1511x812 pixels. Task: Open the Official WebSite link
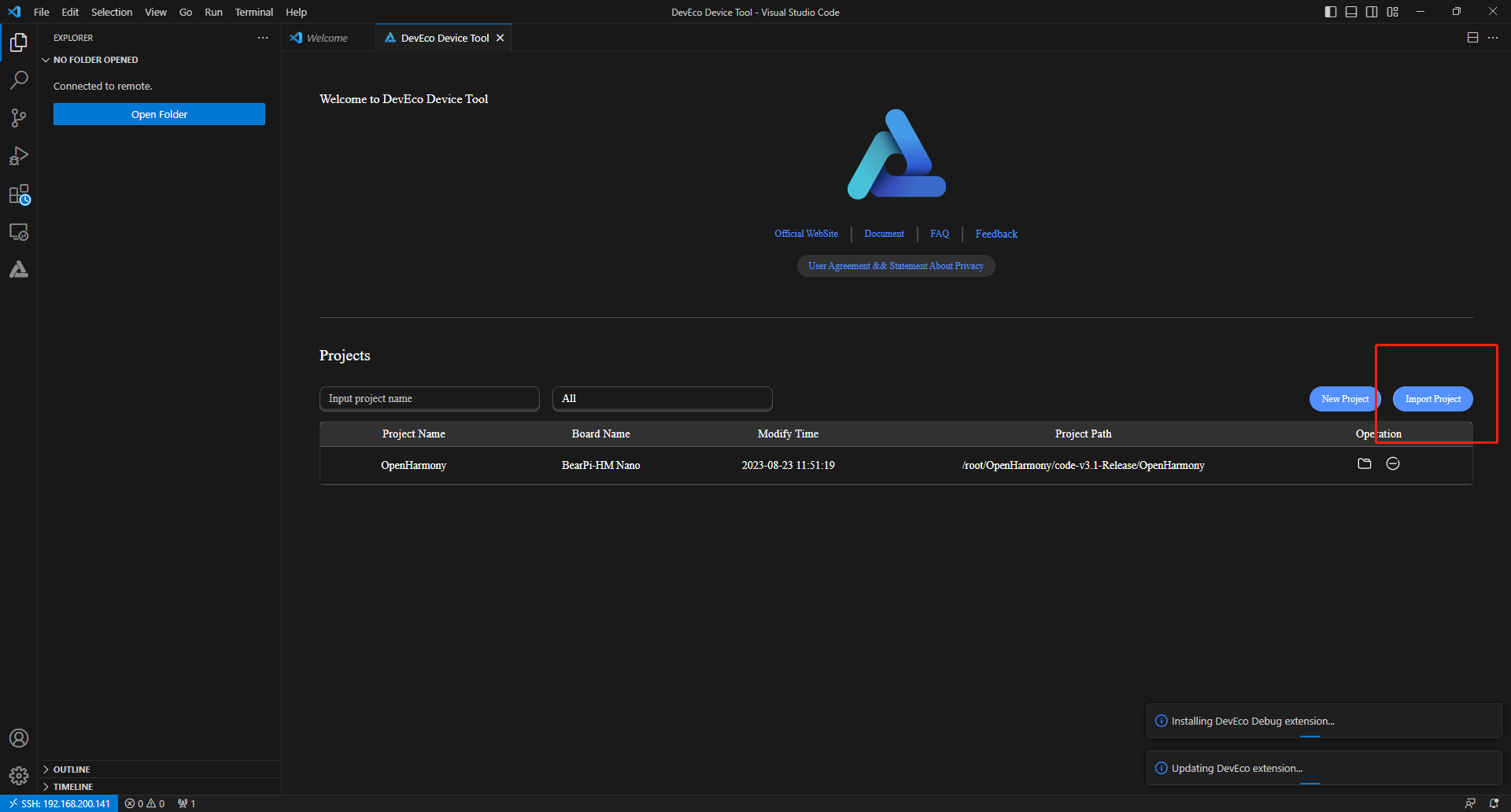[806, 234]
